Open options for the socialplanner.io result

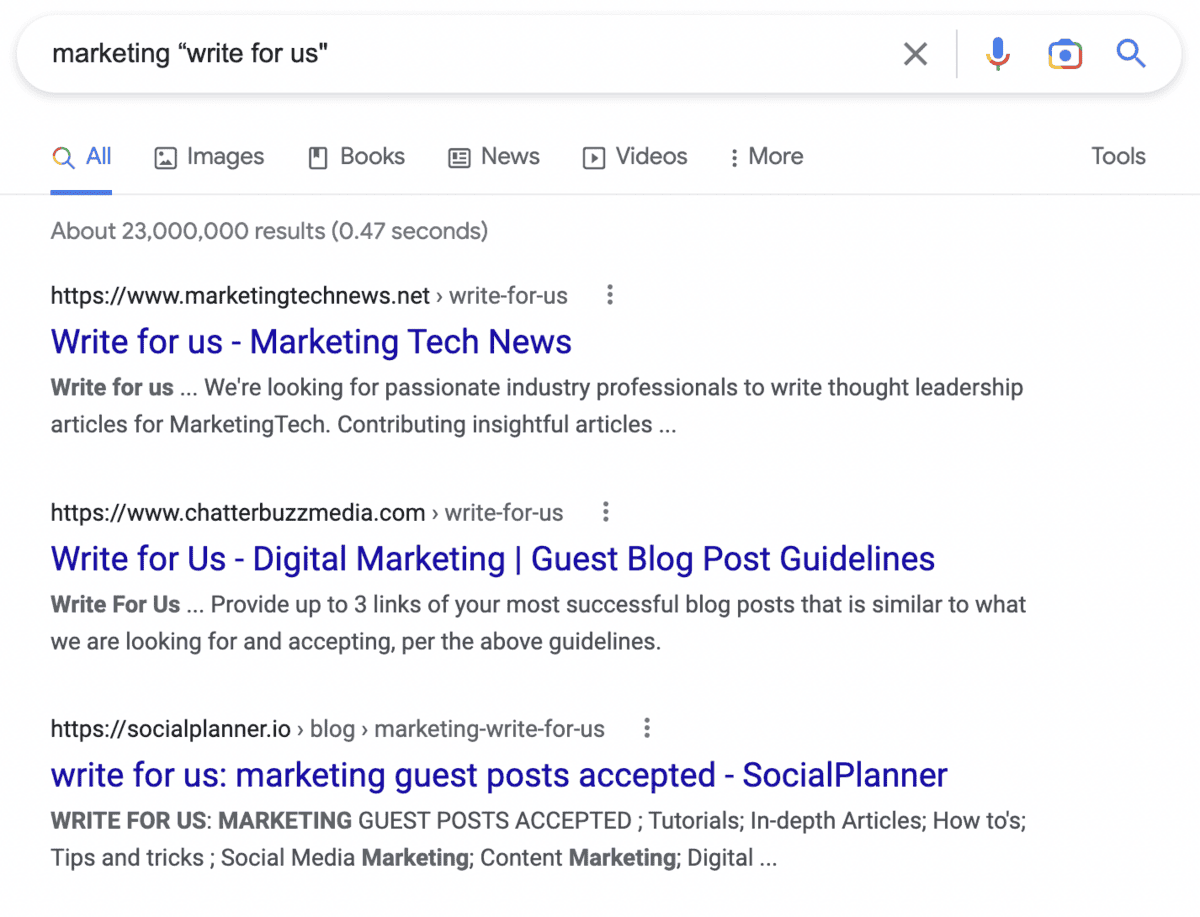[x=647, y=728]
